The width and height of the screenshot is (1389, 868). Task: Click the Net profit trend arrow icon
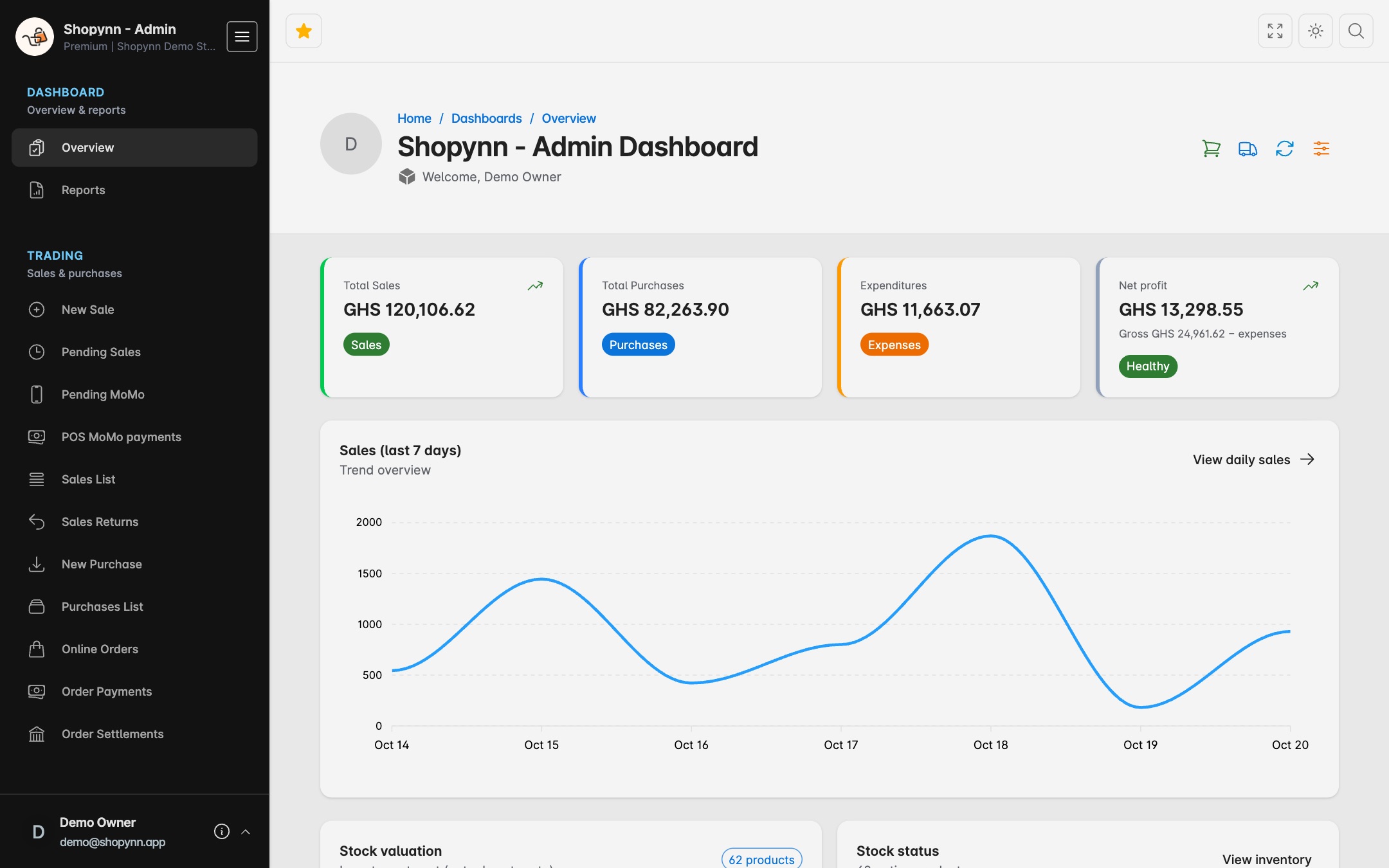1311,285
